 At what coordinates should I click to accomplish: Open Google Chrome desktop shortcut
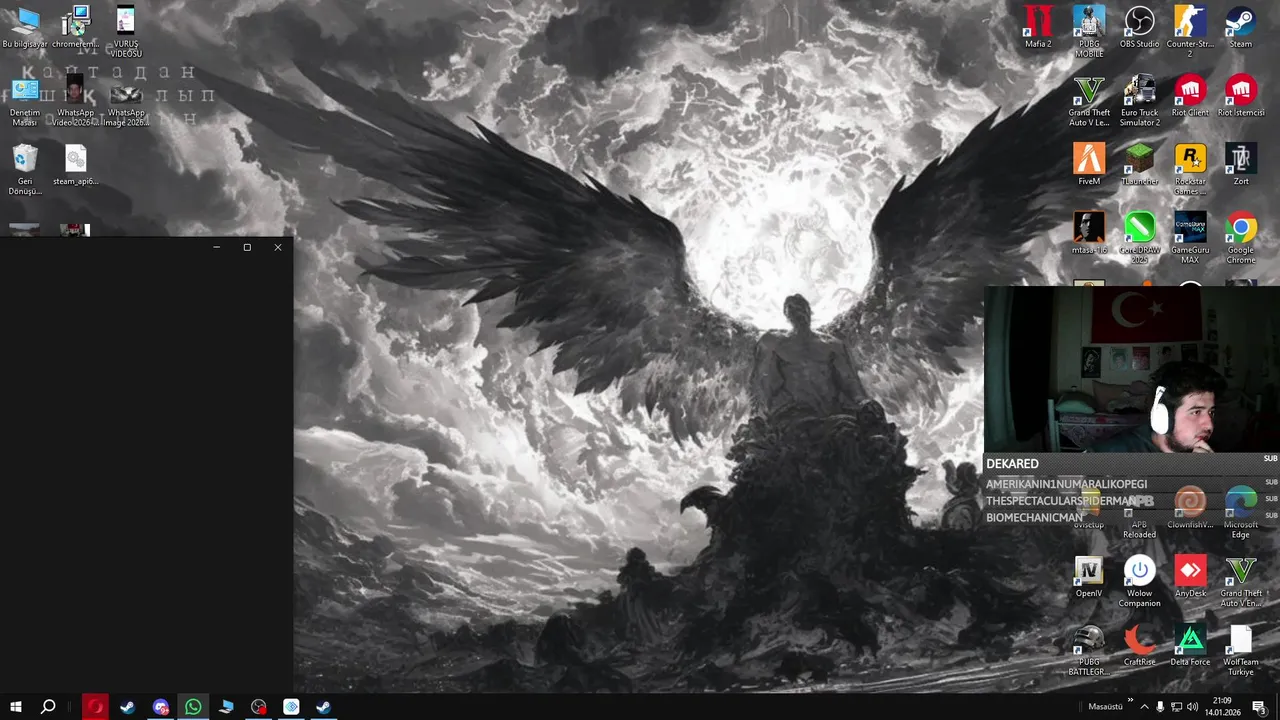pyautogui.click(x=1241, y=238)
